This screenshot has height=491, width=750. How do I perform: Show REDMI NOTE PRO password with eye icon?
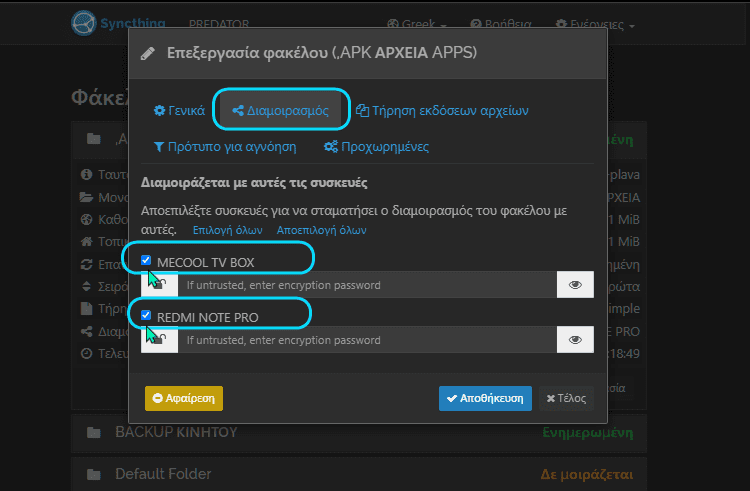coord(575,340)
